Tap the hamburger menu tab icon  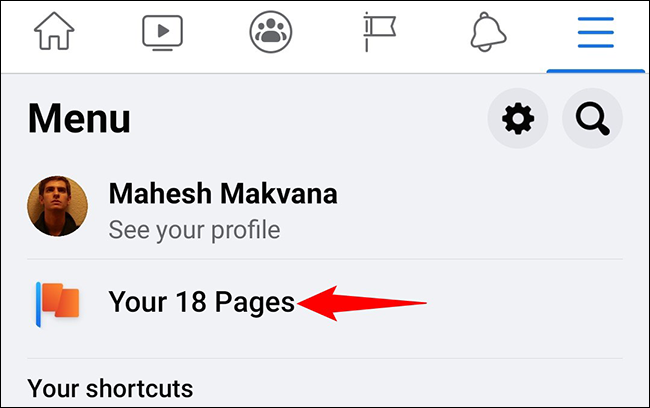(595, 33)
